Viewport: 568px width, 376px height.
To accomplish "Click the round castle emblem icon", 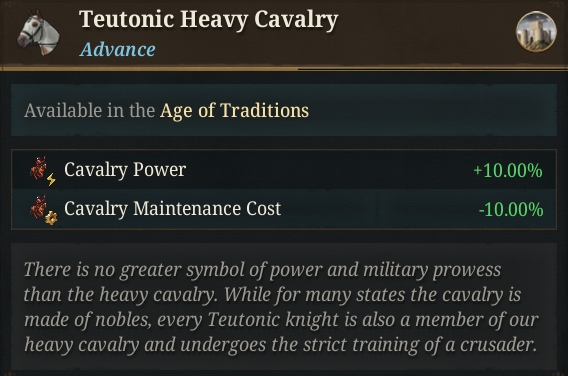I will (536, 32).
